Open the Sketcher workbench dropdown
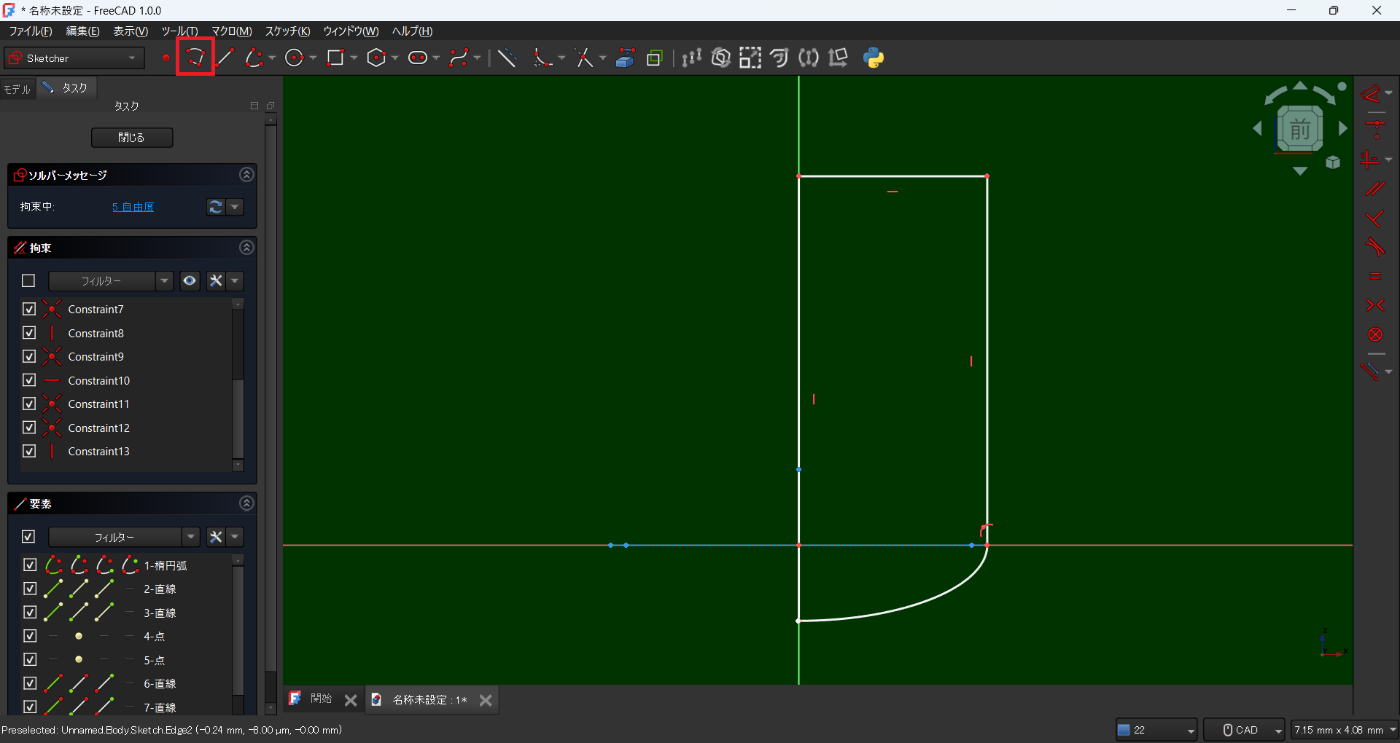This screenshot has width=1400, height=743. [75, 59]
